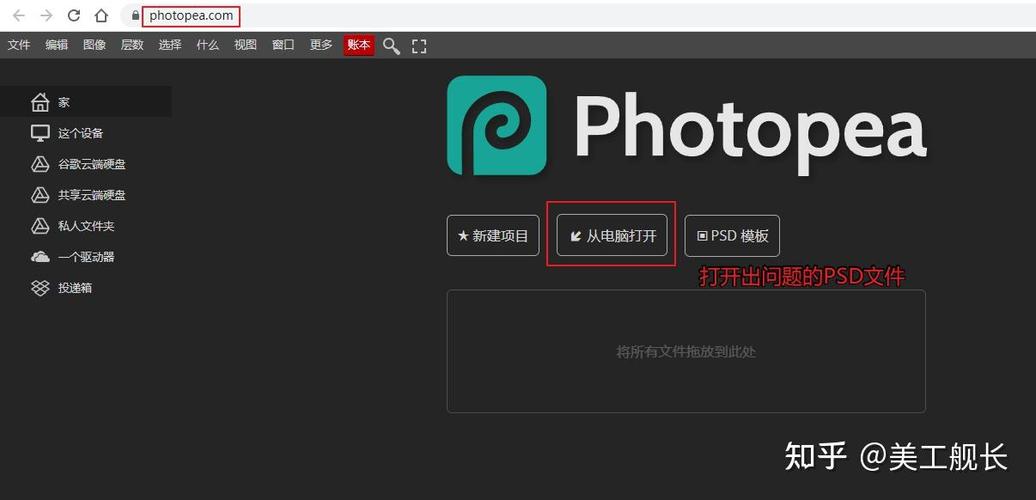
Task: Click the magnifier search icon
Action: 392,46
